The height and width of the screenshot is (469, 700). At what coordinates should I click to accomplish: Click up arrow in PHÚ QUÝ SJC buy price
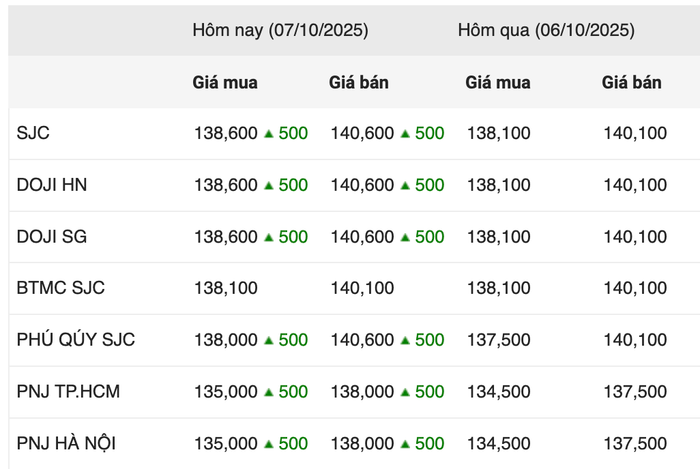click(269, 340)
